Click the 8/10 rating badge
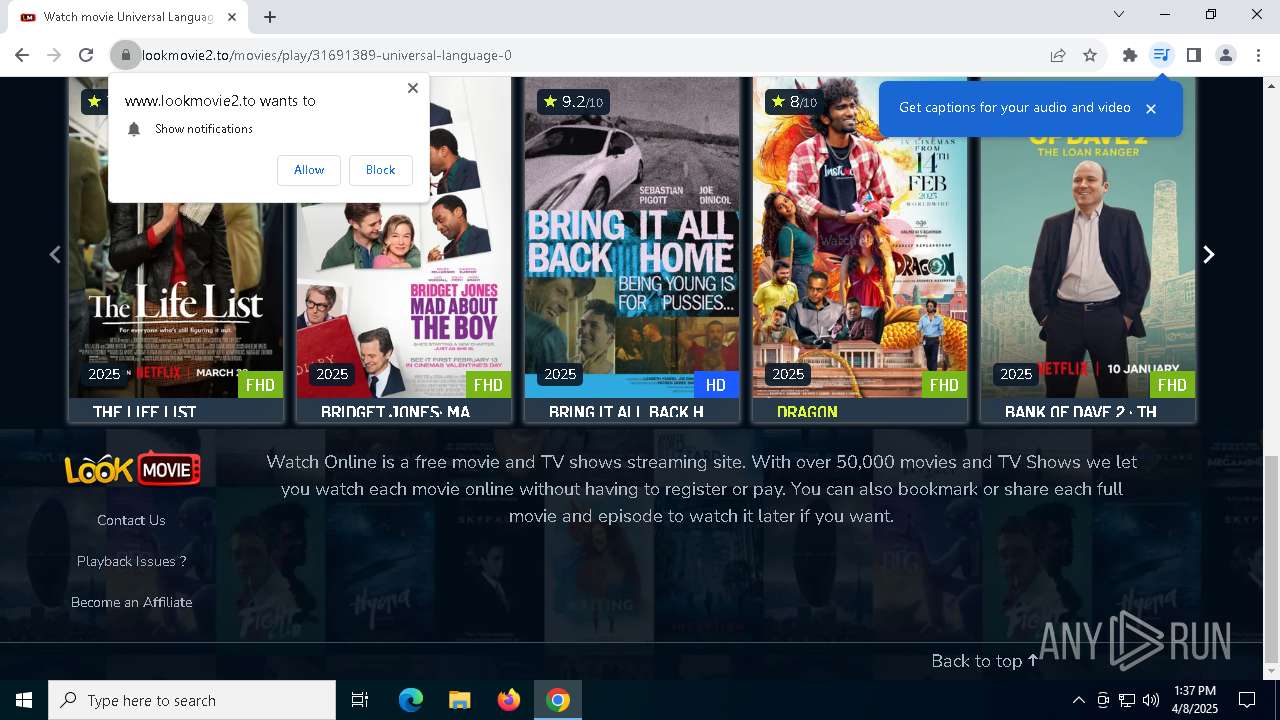The image size is (1280, 720). [793, 101]
